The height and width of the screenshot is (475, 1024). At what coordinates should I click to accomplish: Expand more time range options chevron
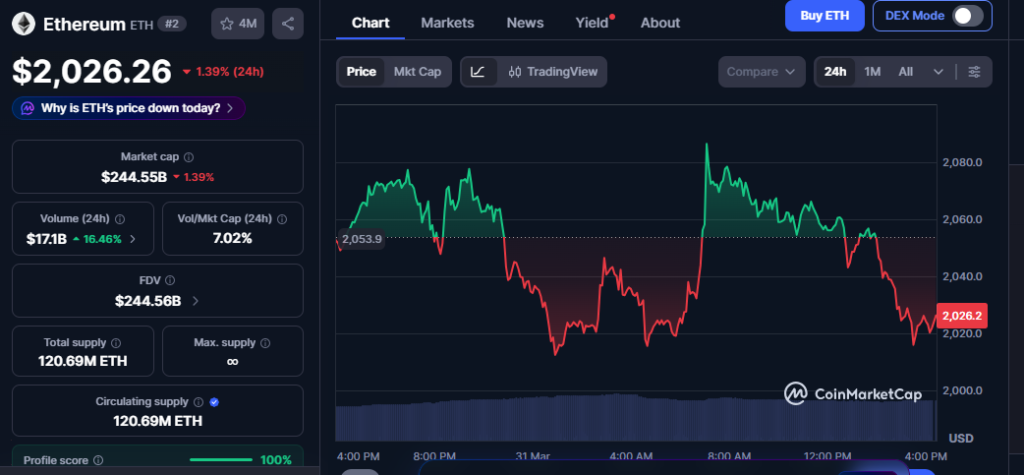click(x=938, y=71)
